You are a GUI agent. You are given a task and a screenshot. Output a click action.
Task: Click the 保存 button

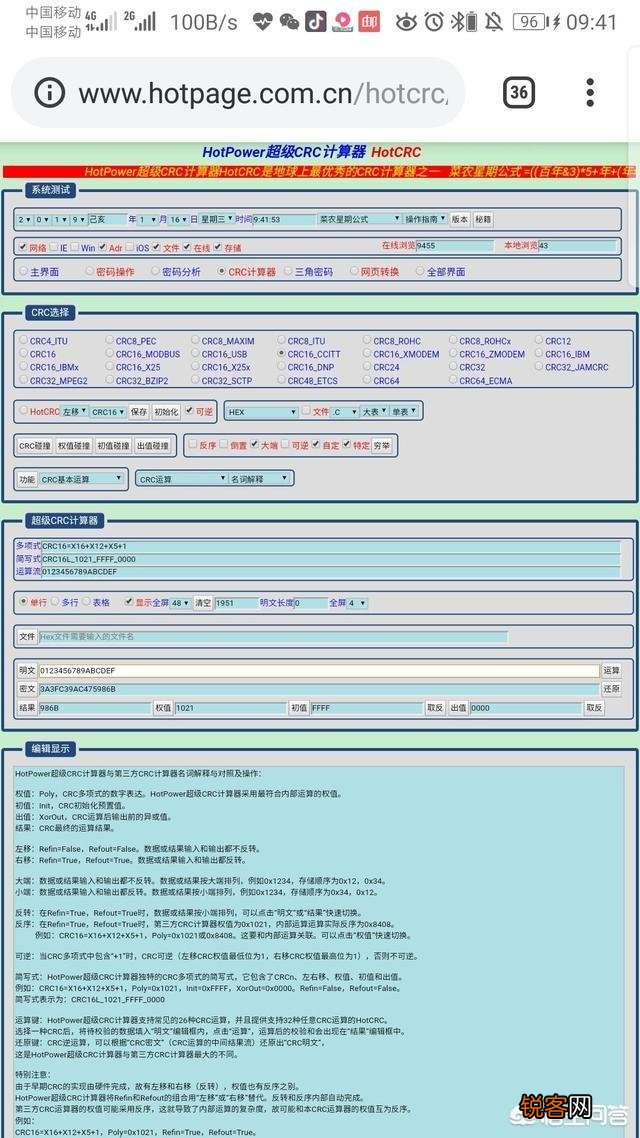(x=139, y=412)
